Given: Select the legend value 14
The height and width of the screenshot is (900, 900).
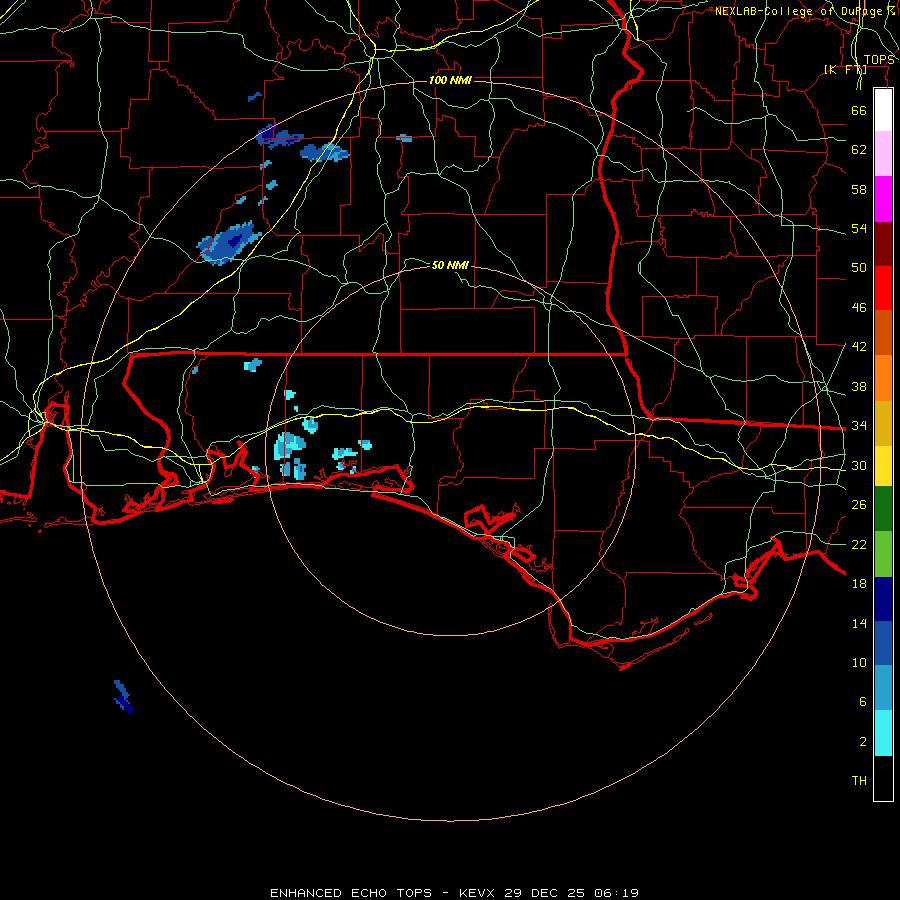Looking at the screenshot, I should tap(859, 623).
